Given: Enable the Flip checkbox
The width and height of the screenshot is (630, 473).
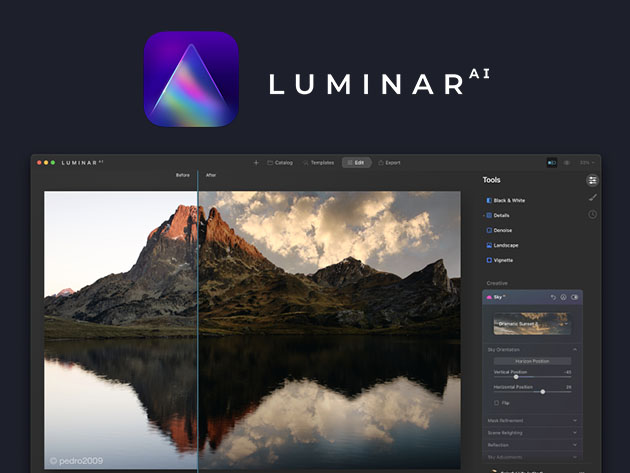Looking at the screenshot, I should pos(497,402).
